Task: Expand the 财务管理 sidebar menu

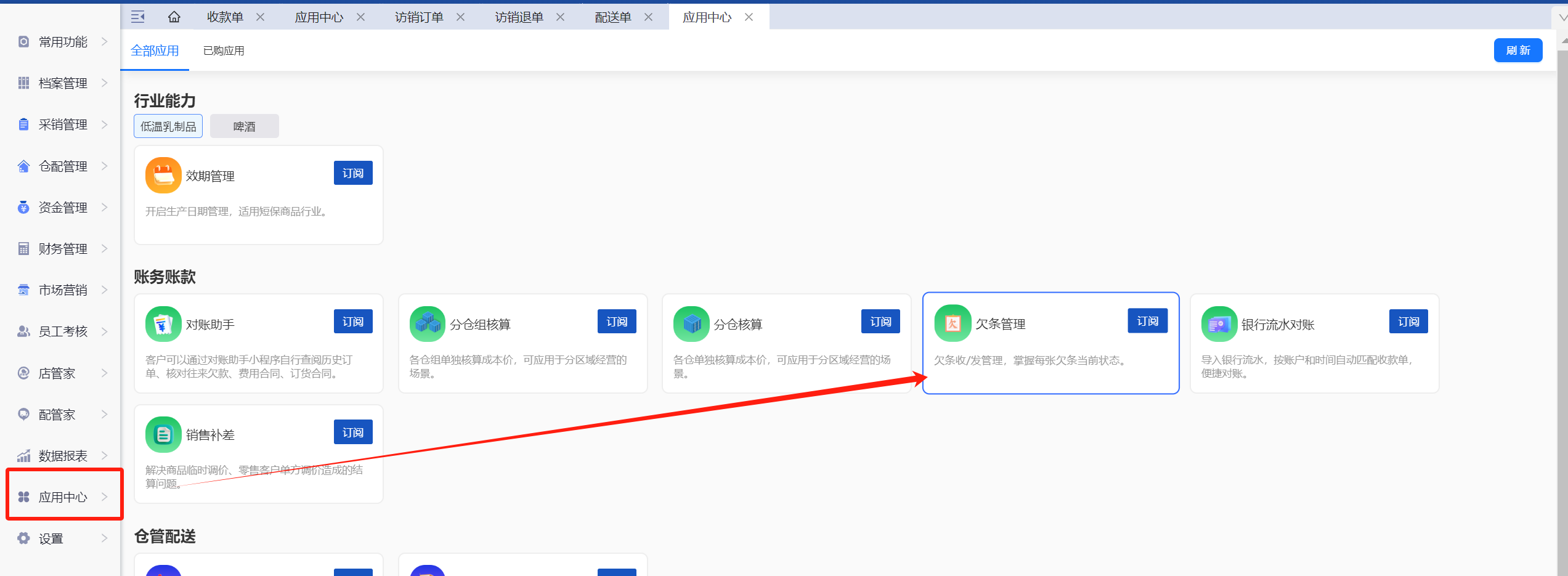Action: point(63,249)
